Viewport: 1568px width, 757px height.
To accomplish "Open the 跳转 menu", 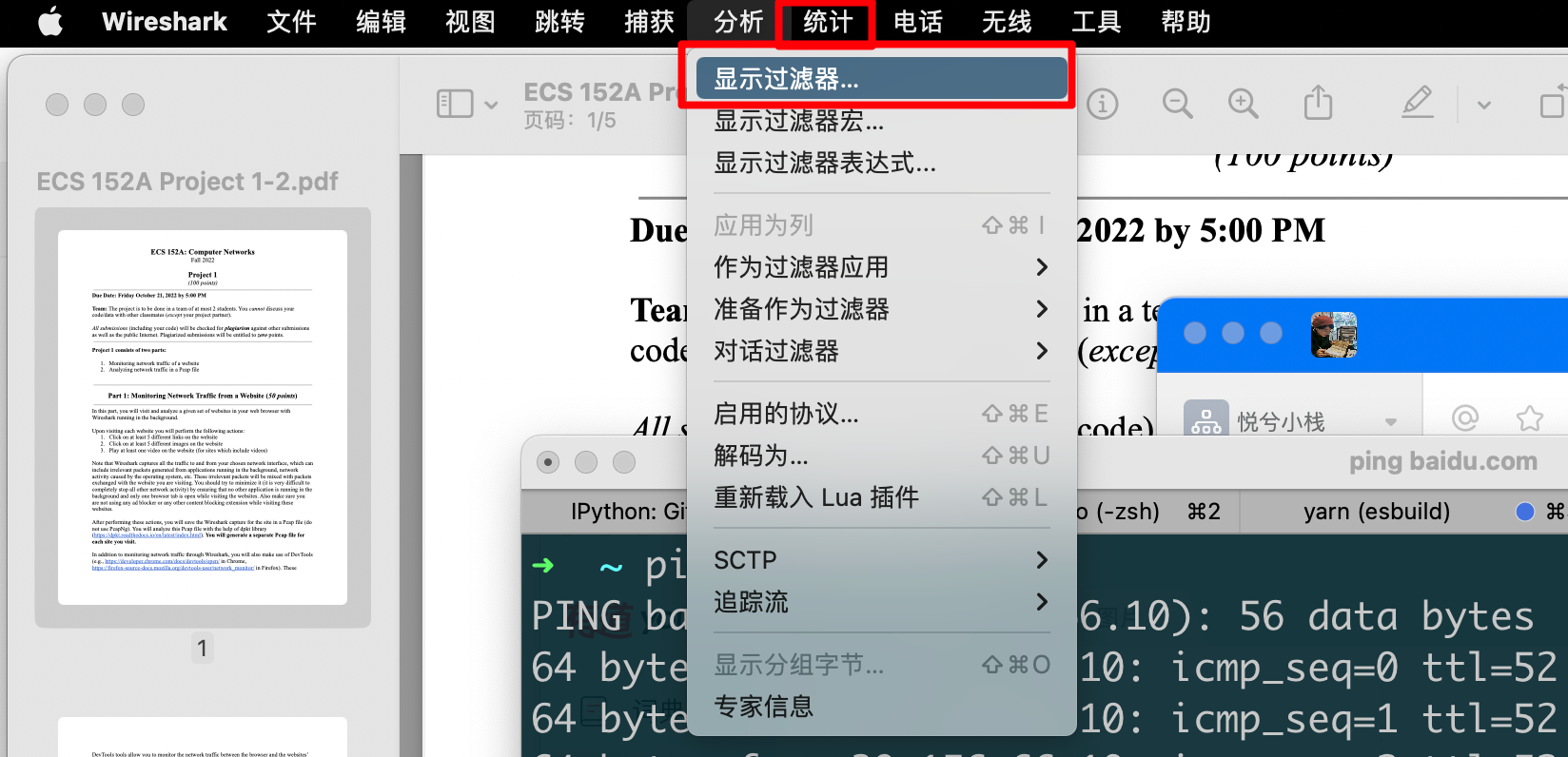I will tap(559, 21).
